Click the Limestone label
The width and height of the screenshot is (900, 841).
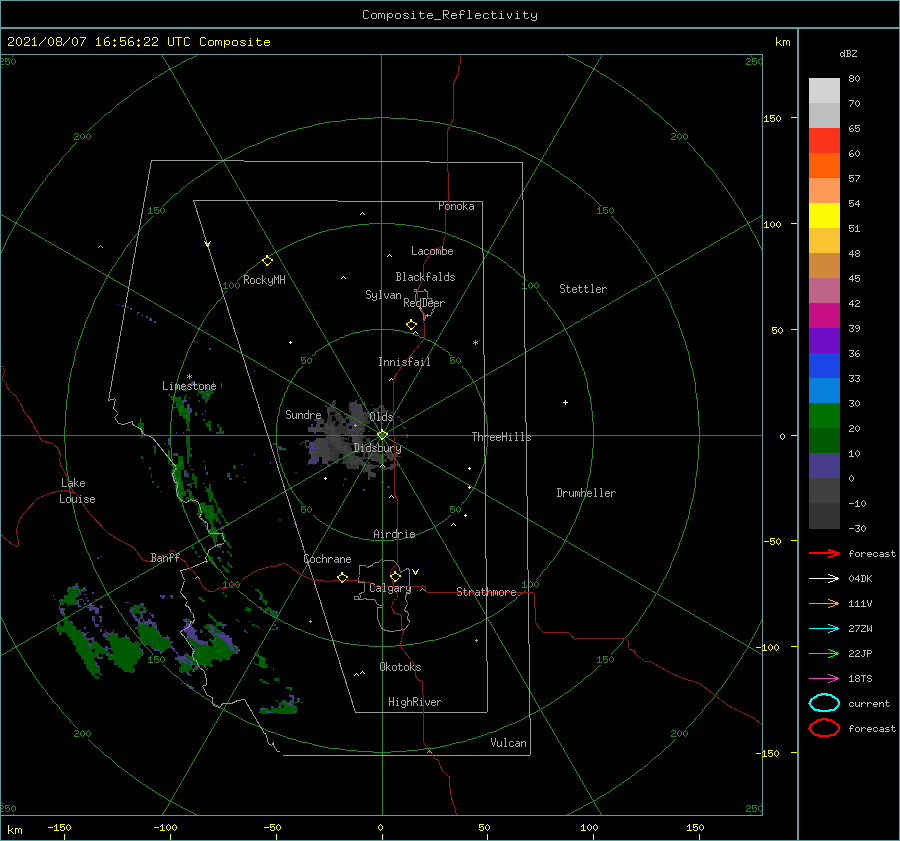point(189,386)
